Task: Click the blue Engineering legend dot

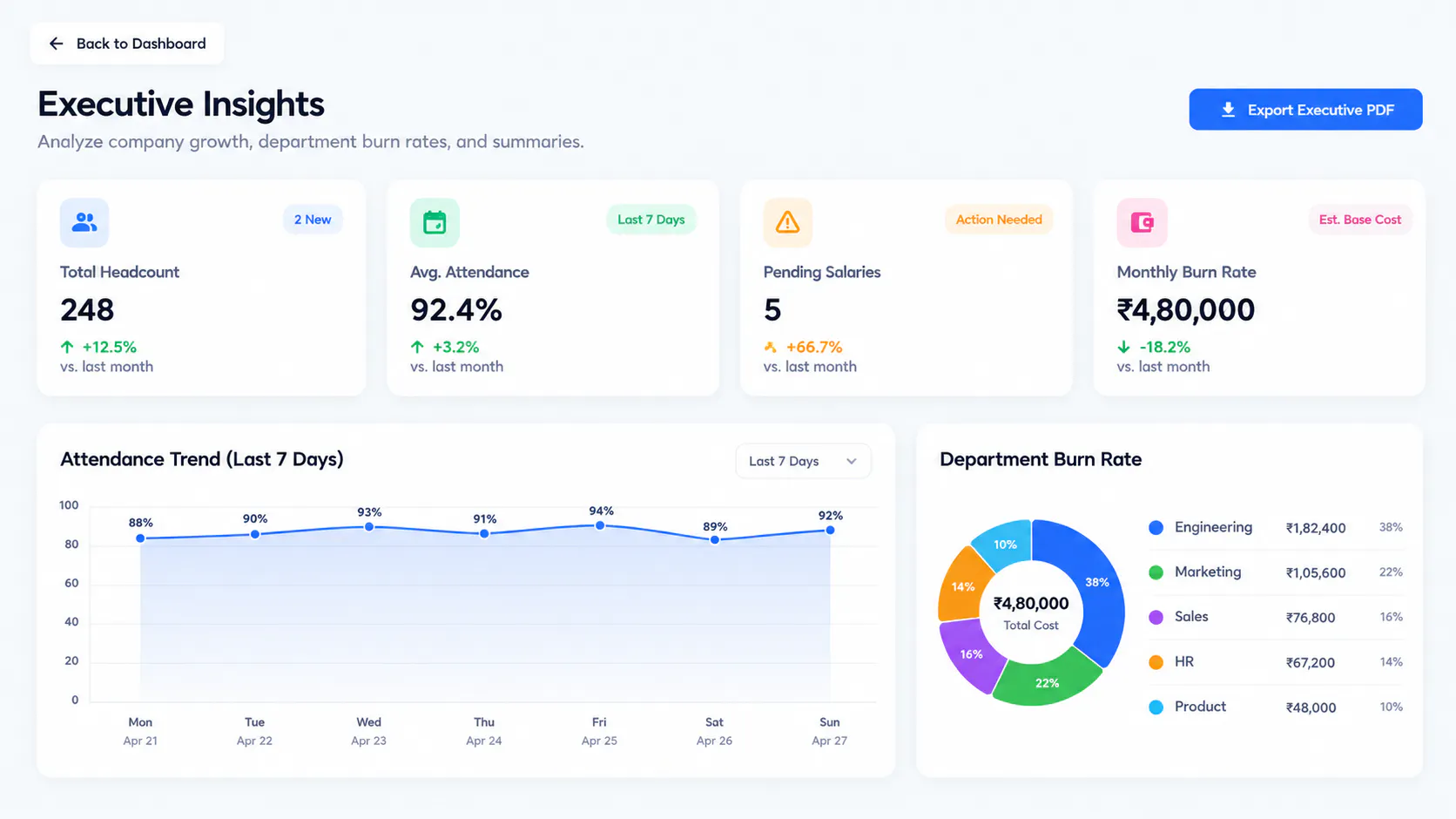Action: [1156, 527]
